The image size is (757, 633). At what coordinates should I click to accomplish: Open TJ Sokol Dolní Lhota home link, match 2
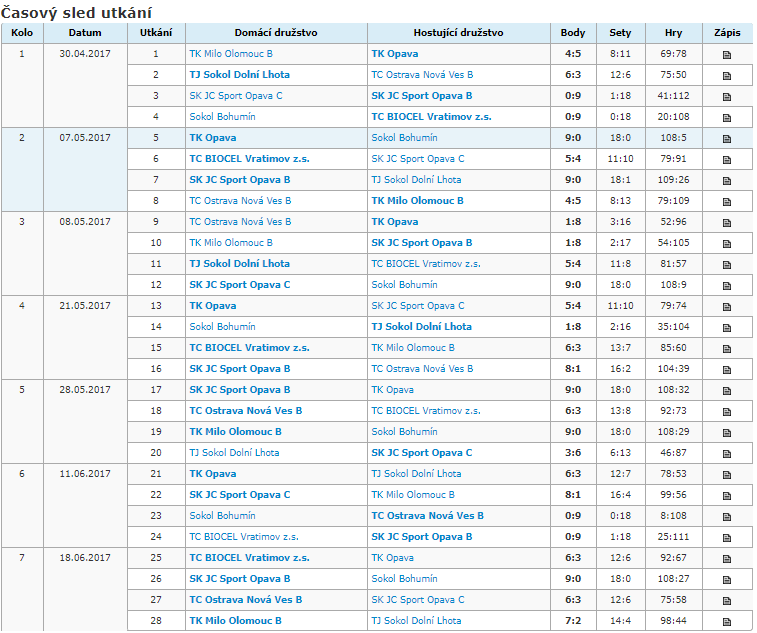(239, 74)
